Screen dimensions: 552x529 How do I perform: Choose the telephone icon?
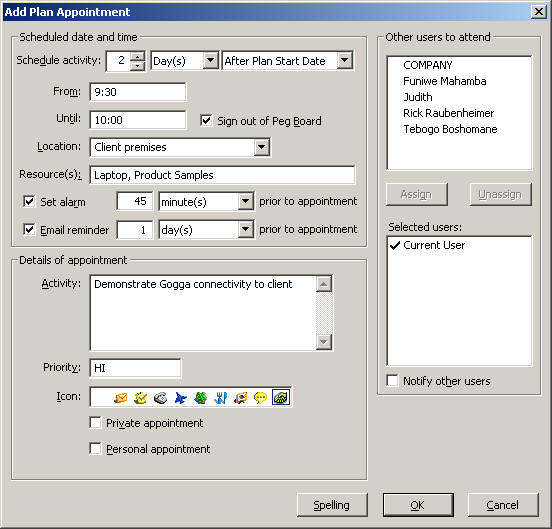(161, 398)
